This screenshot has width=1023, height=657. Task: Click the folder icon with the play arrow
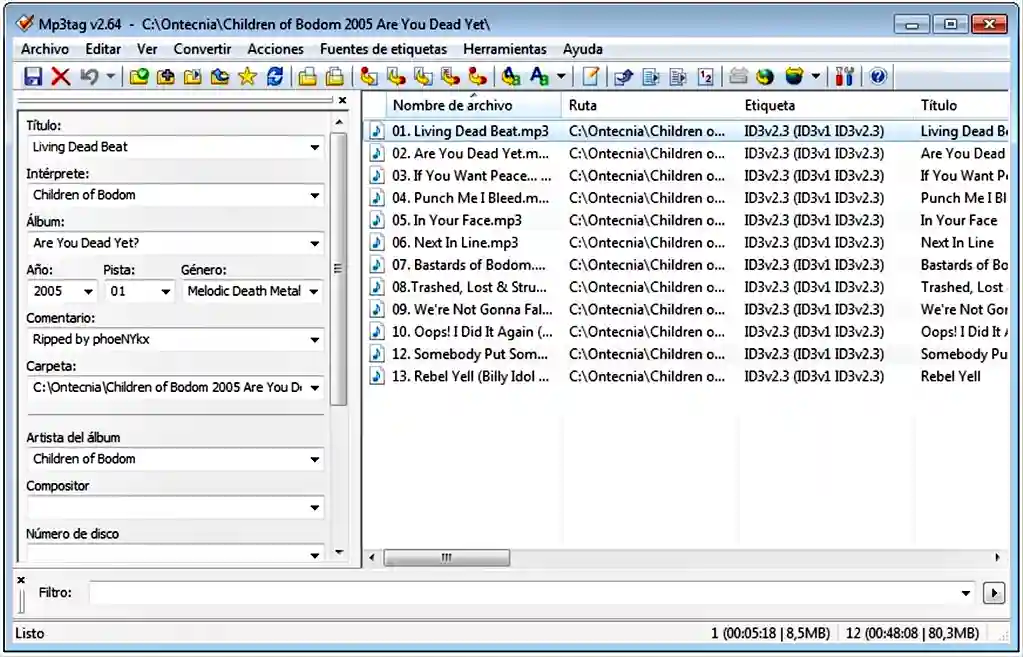[193, 76]
